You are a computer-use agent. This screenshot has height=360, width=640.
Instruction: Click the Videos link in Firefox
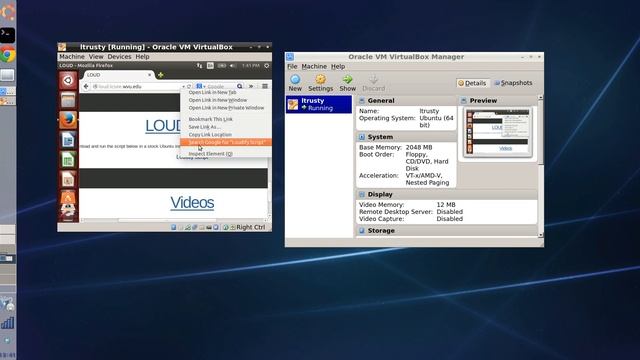[x=192, y=202]
